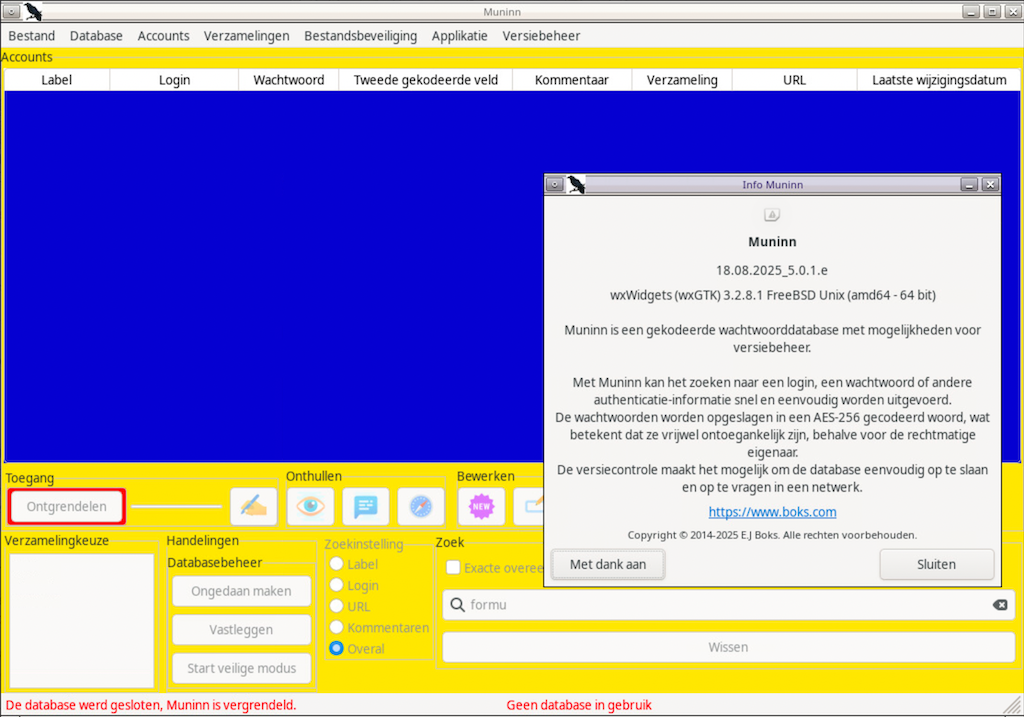Screen dimensions: 1024x717
Task: Close the info dialog with the Sluiten button
Action: (x=936, y=564)
